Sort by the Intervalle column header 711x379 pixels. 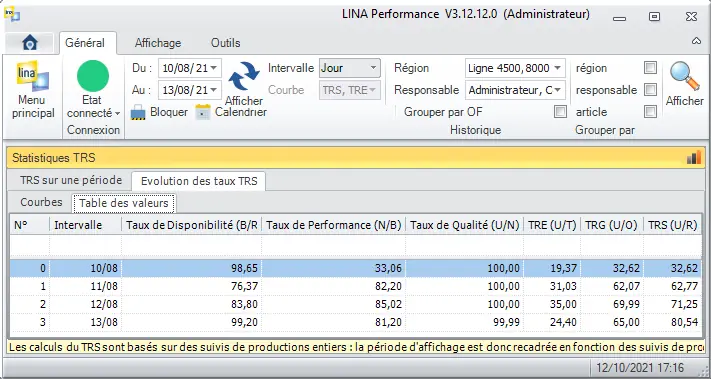(x=85, y=225)
